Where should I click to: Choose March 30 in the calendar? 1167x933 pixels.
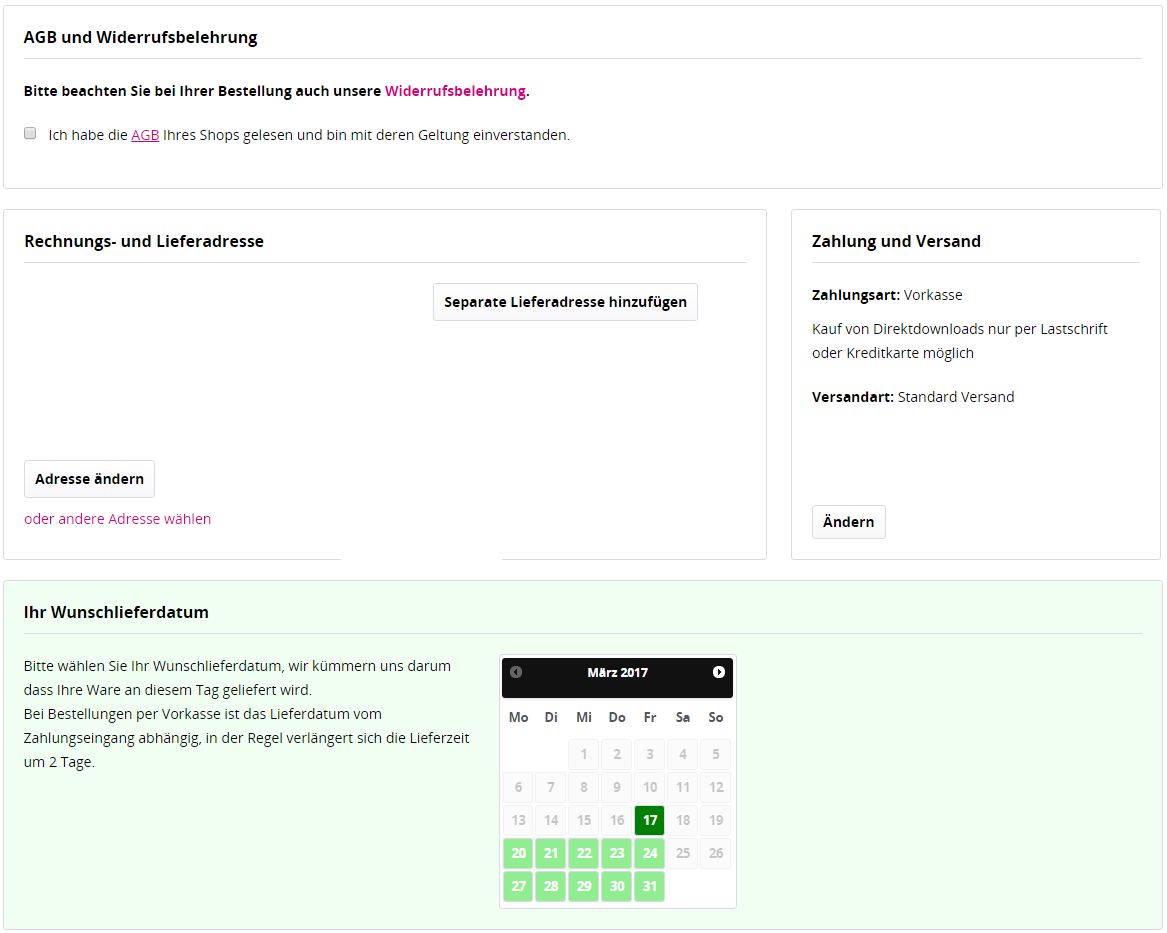click(617, 887)
